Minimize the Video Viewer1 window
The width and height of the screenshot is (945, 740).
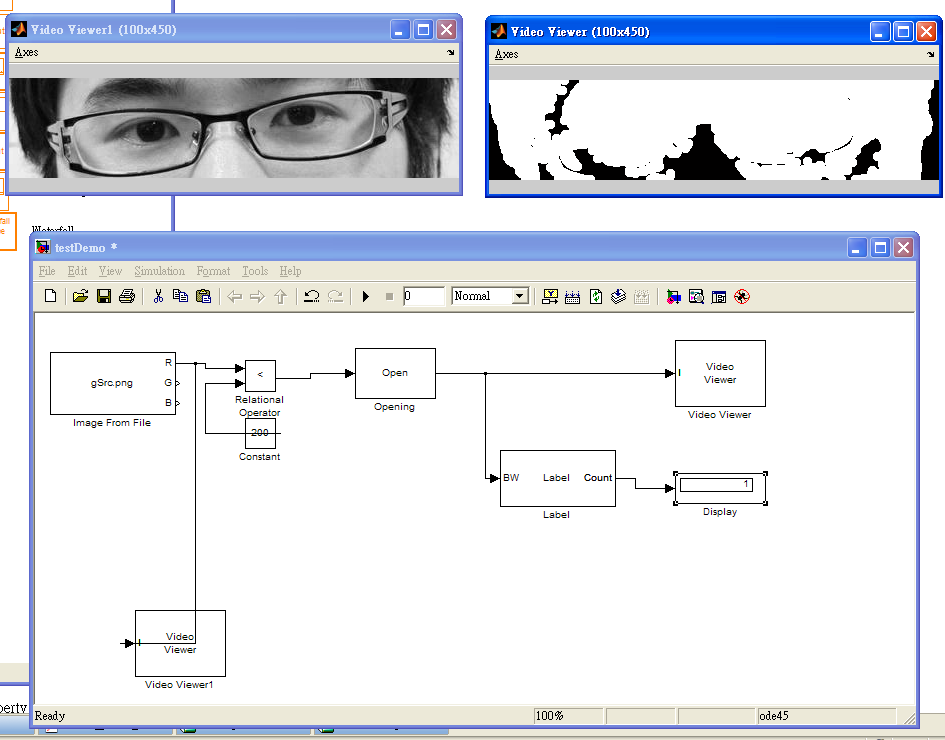pyautogui.click(x=400, y=30)
